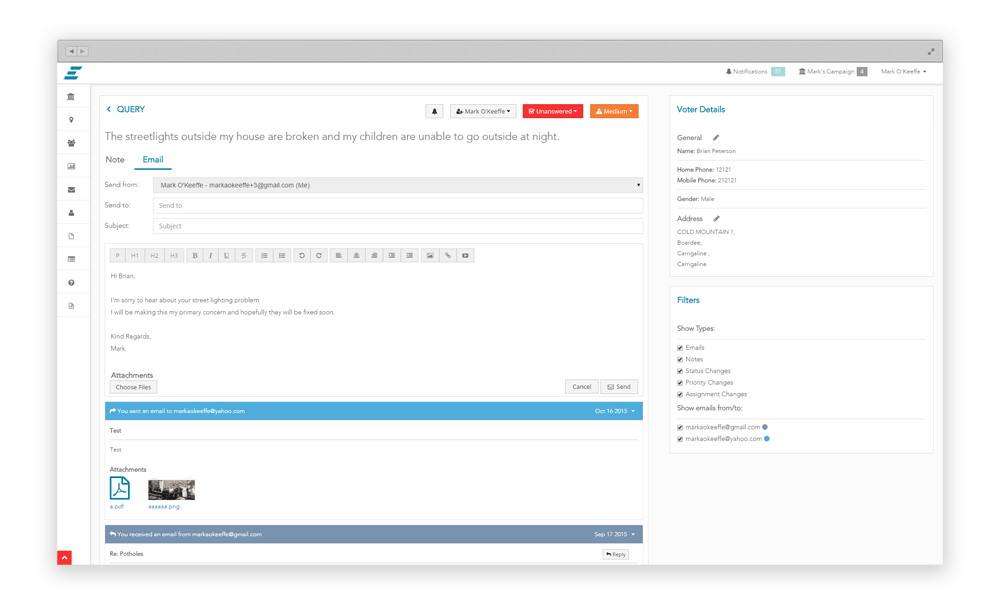
Task: Uncheck the Emails filter checkbox
Action: tap(680, 348)
